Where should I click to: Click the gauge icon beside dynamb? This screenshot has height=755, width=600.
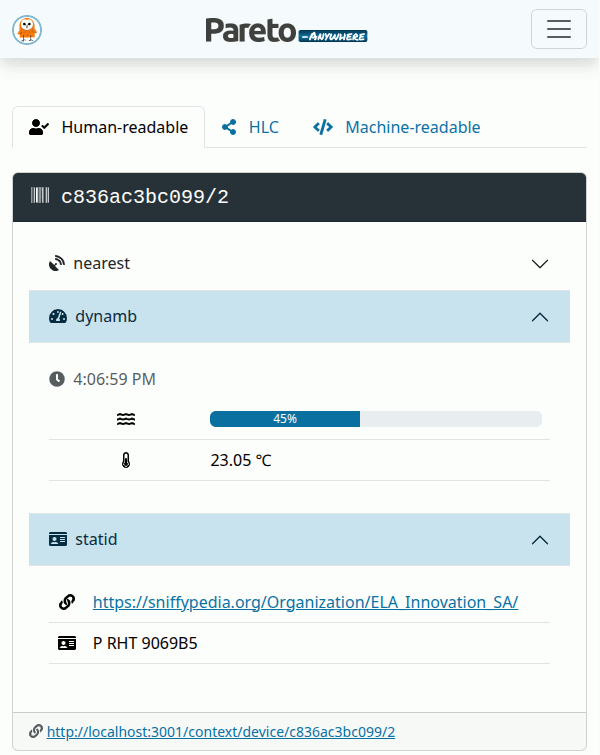58,316
